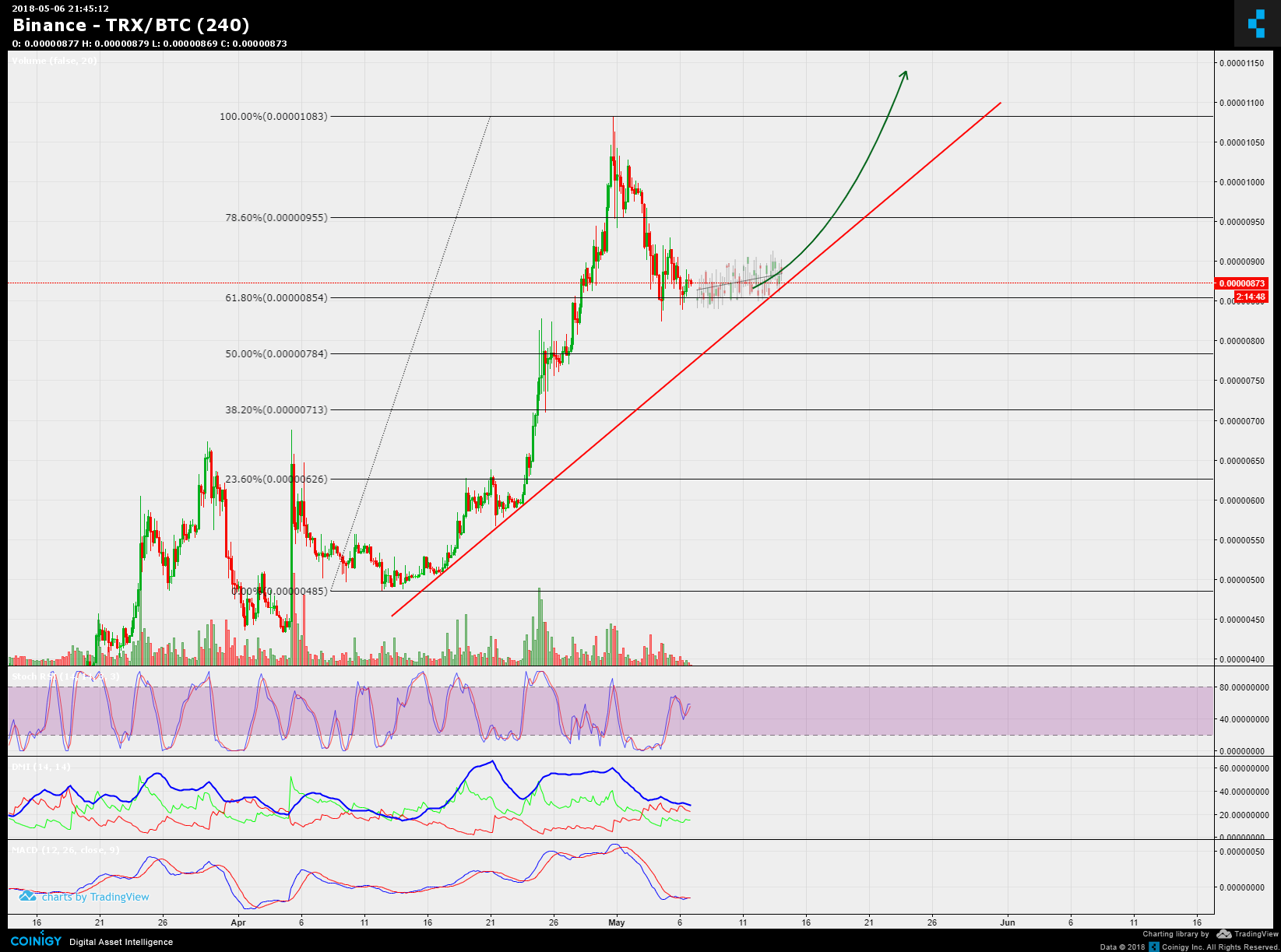
Task: Click the 0.00001000 price axis label
Action: coord(1242,182)
